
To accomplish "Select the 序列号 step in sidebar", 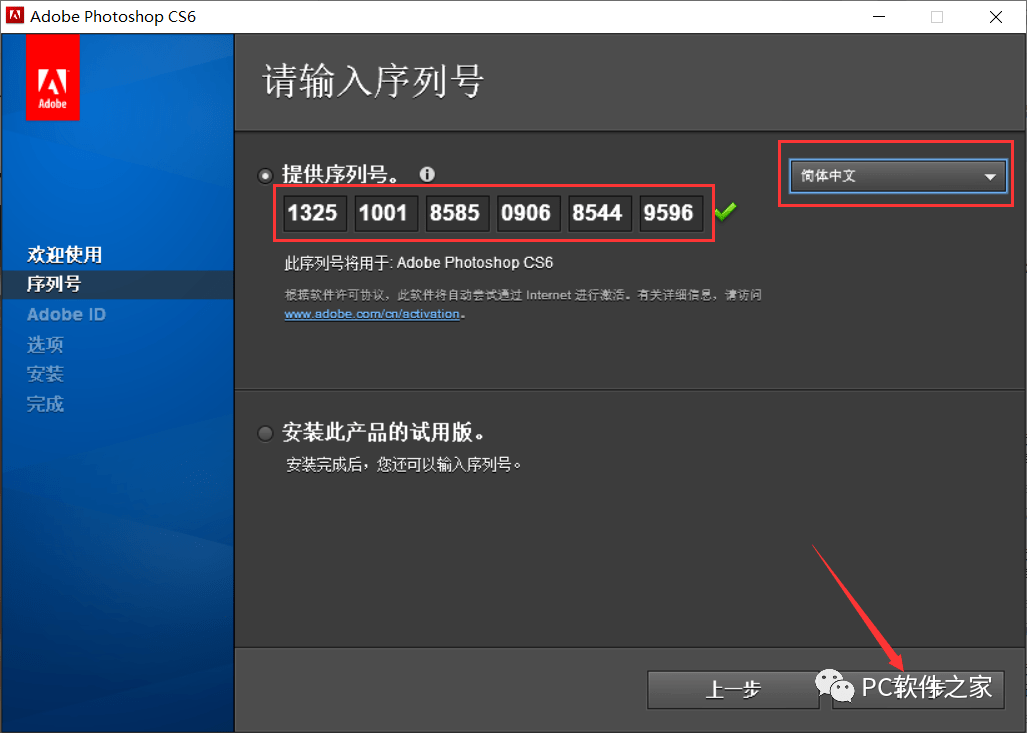I will (54, 284).
